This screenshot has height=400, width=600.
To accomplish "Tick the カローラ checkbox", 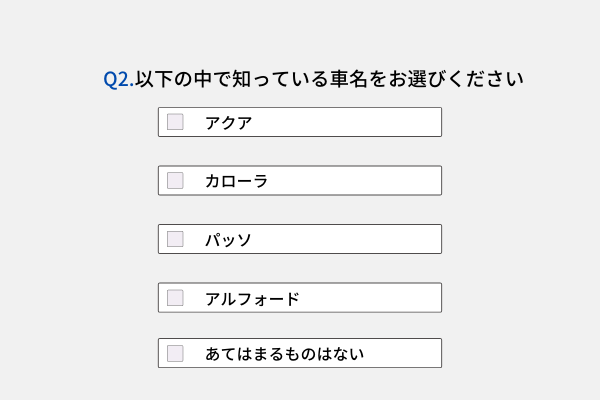I will 175,181.
